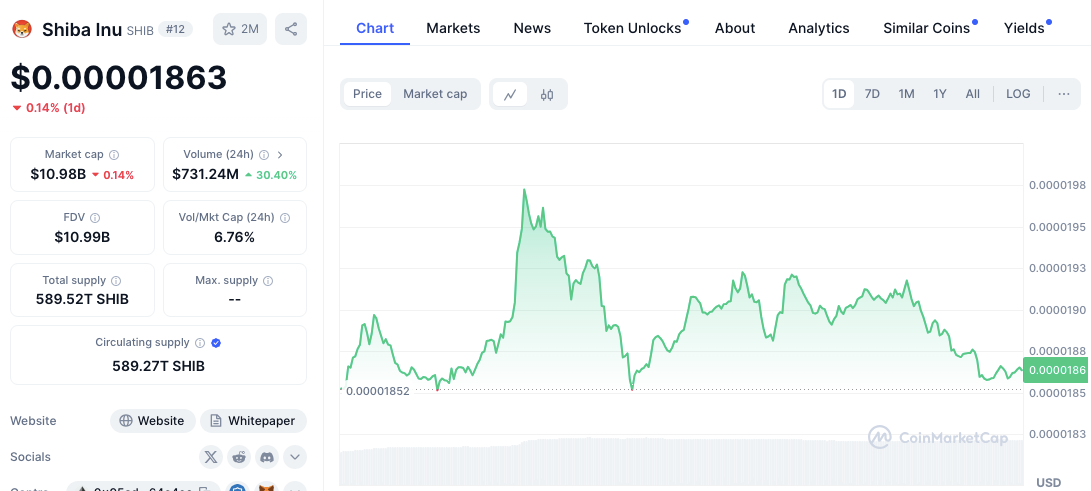The height and width of the screenshot is (491, 1091).
Task: Open the Discord social link
Action: [267, 457]
